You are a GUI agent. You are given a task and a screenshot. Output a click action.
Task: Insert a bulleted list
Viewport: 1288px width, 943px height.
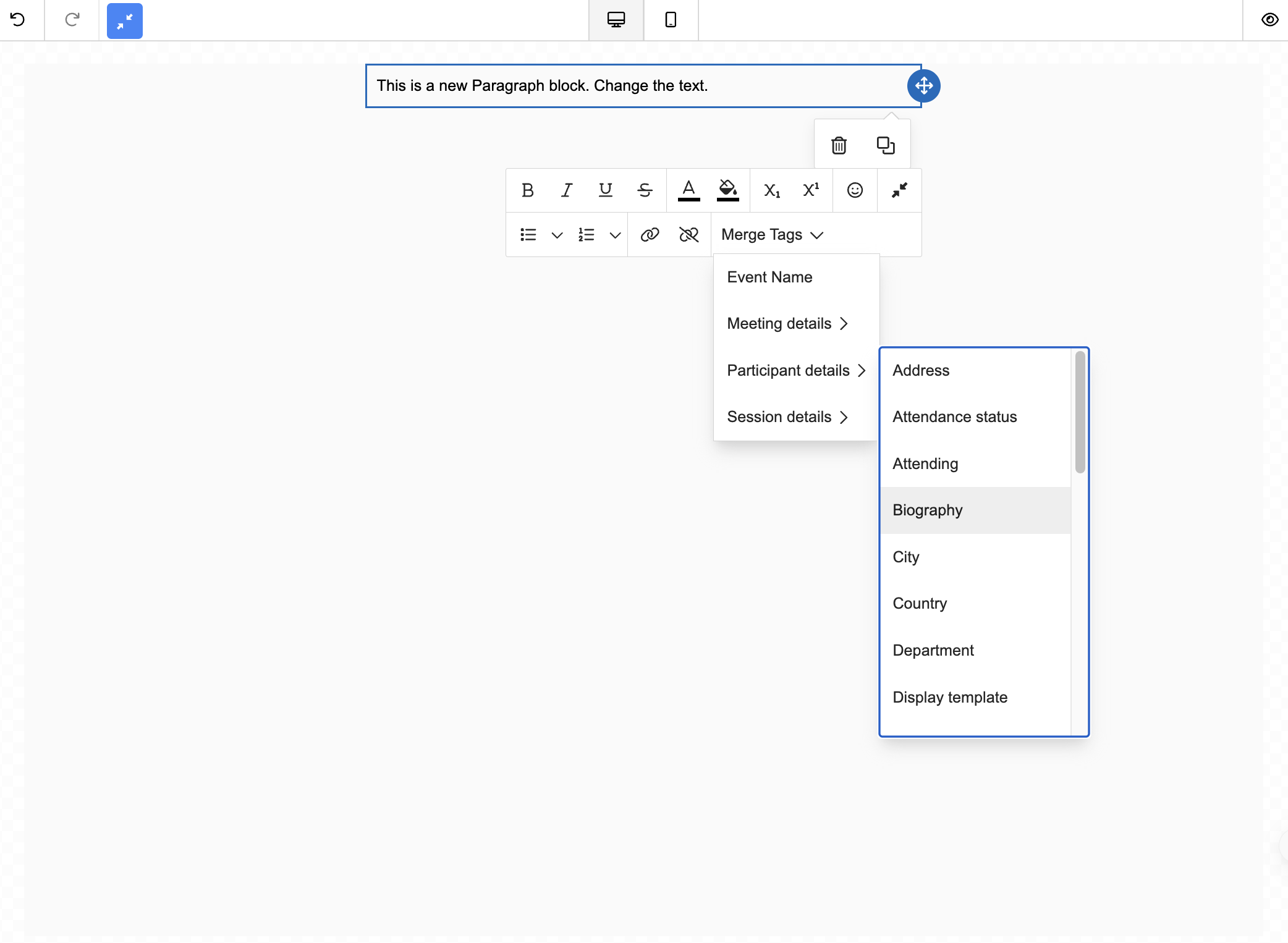coord(528,235)
